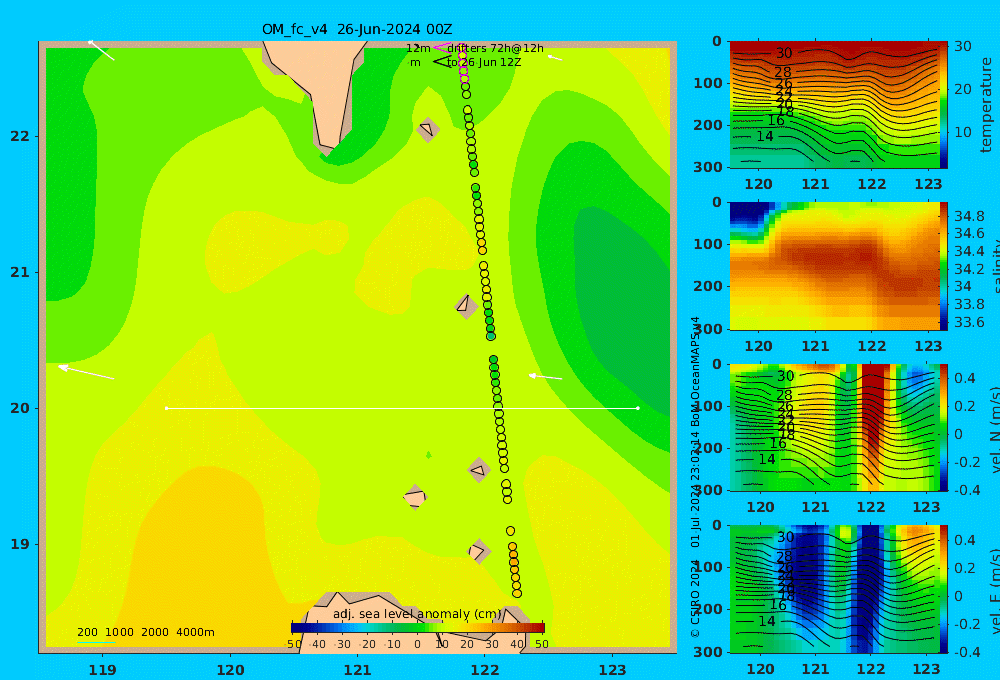The width and height of the screenshot is (1000, 680).
Task: Click the vel. N panel colorbar
Action: [944, 427]
